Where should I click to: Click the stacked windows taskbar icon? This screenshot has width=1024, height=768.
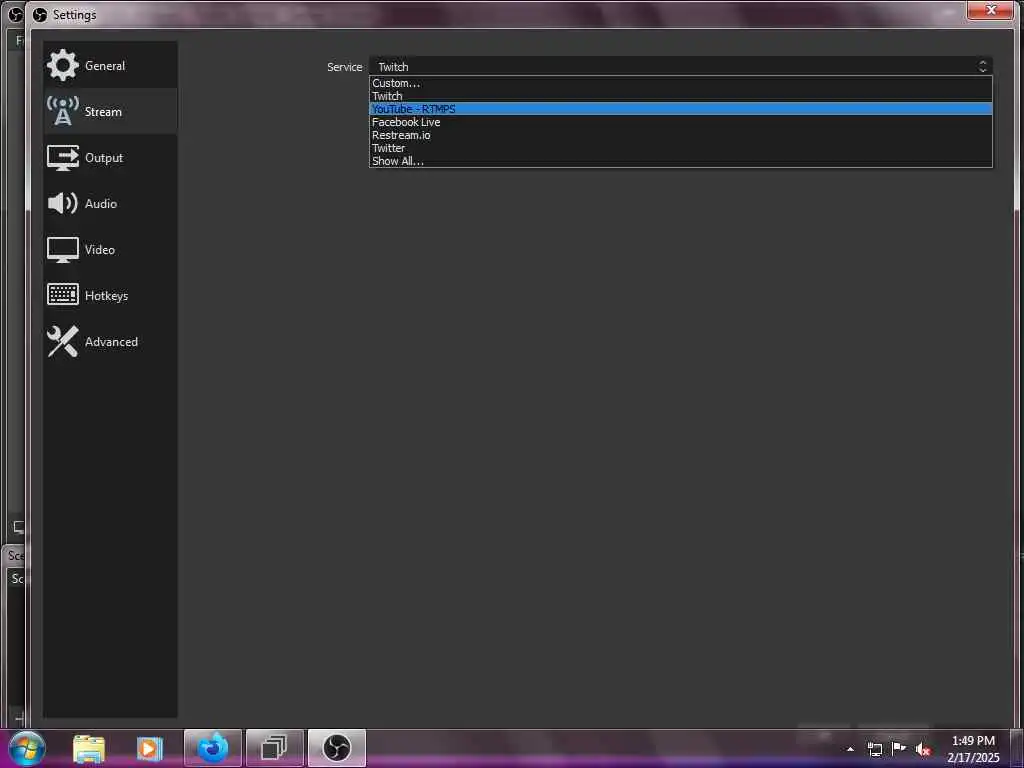click(x=274, y=748)
